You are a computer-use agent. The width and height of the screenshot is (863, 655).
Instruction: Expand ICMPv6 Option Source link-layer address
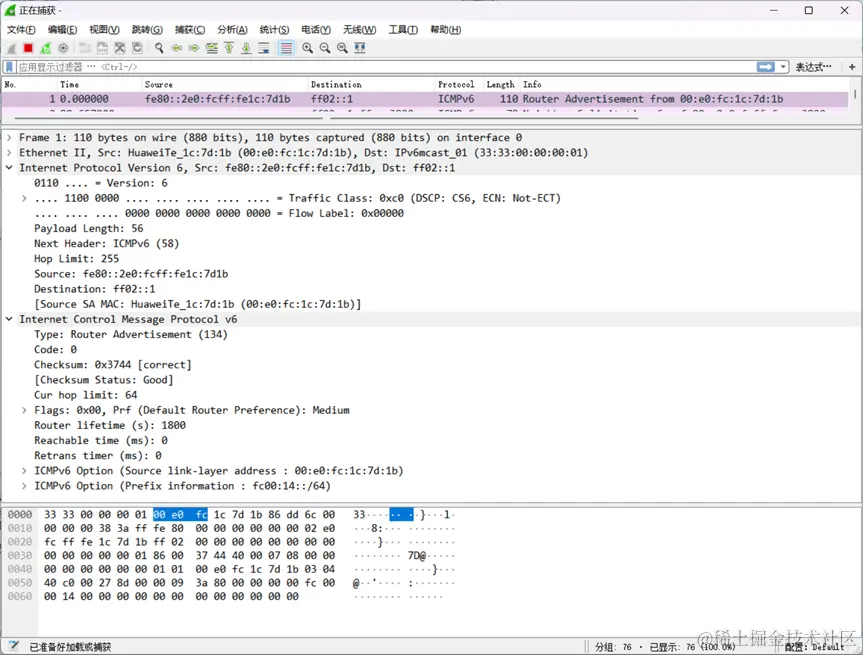(x=24, y=471)
